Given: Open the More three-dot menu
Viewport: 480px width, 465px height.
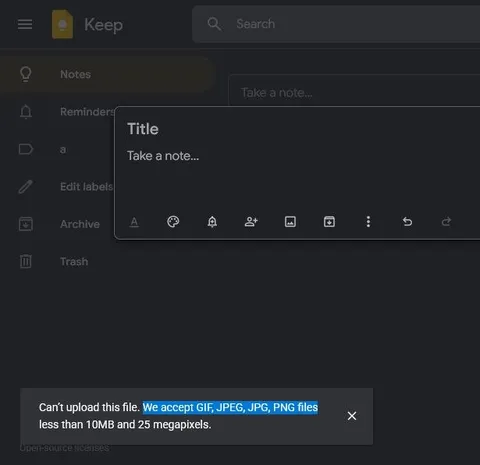Looking at the screenshot, I should tap(368, 222).
